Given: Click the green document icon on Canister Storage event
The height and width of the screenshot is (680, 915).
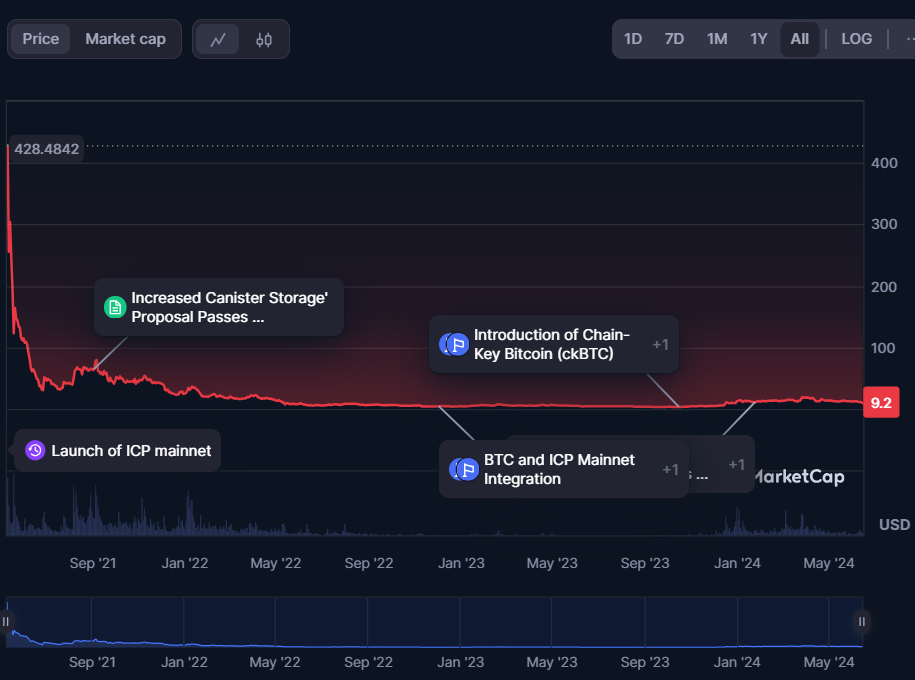Looking at the screenshot, I should coord(115,307).
